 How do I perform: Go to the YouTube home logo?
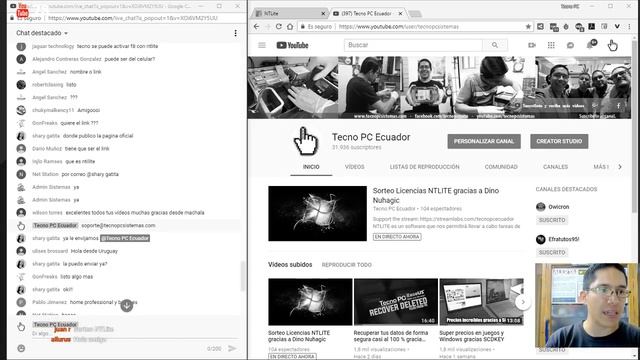292,45
